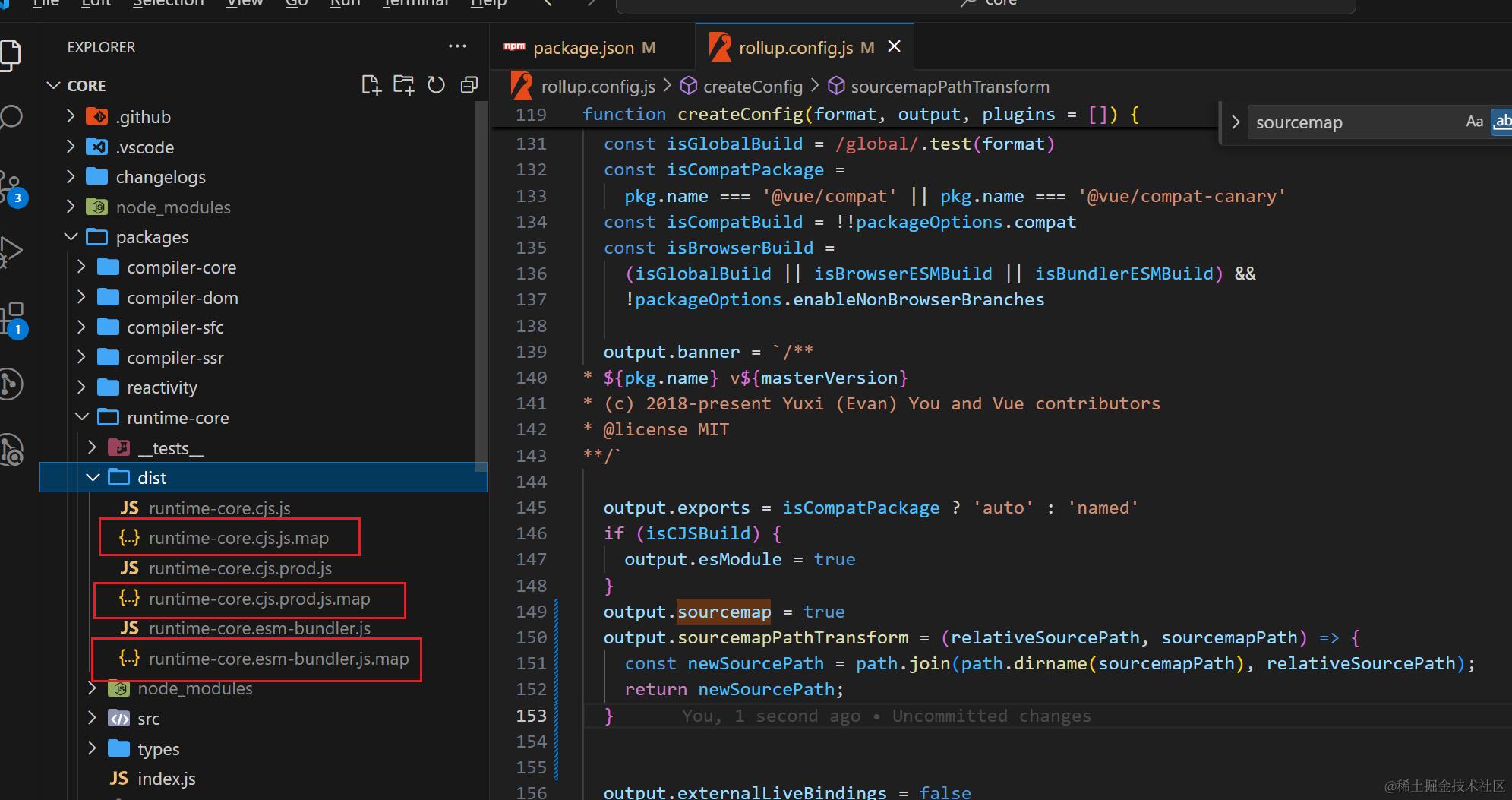The width and height of the screenshot is (1512, 800).
Task: Open the bottom git search activity icon
Action: point(11,449)
